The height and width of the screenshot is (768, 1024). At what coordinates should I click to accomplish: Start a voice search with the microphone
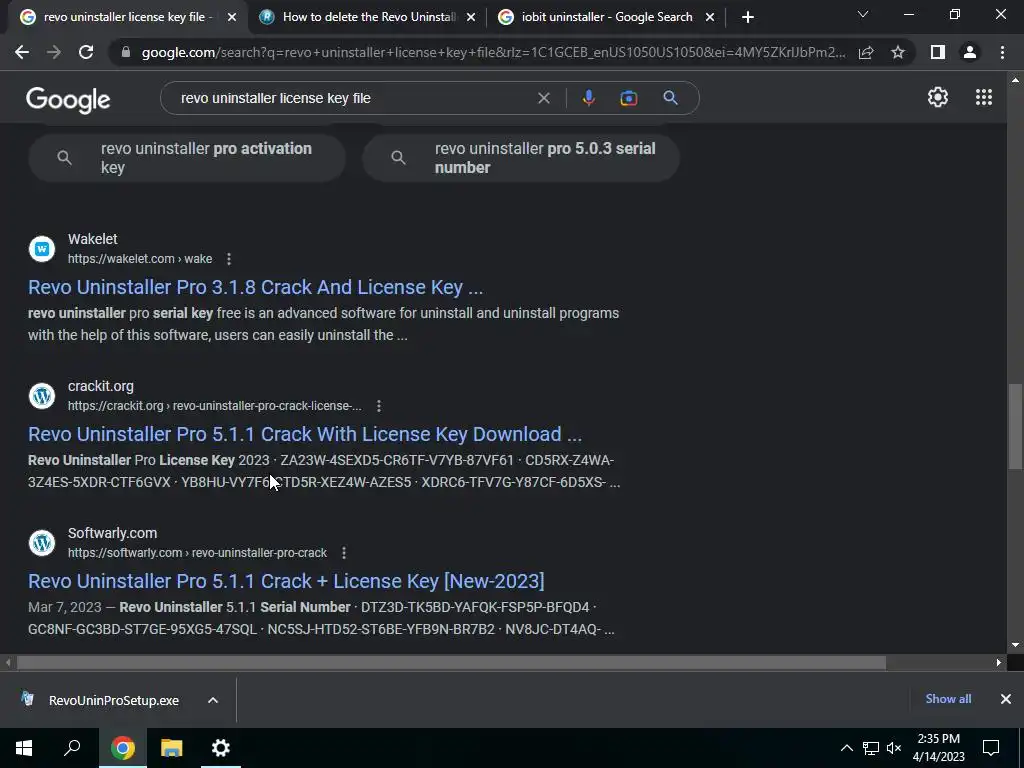pos(588,98)
